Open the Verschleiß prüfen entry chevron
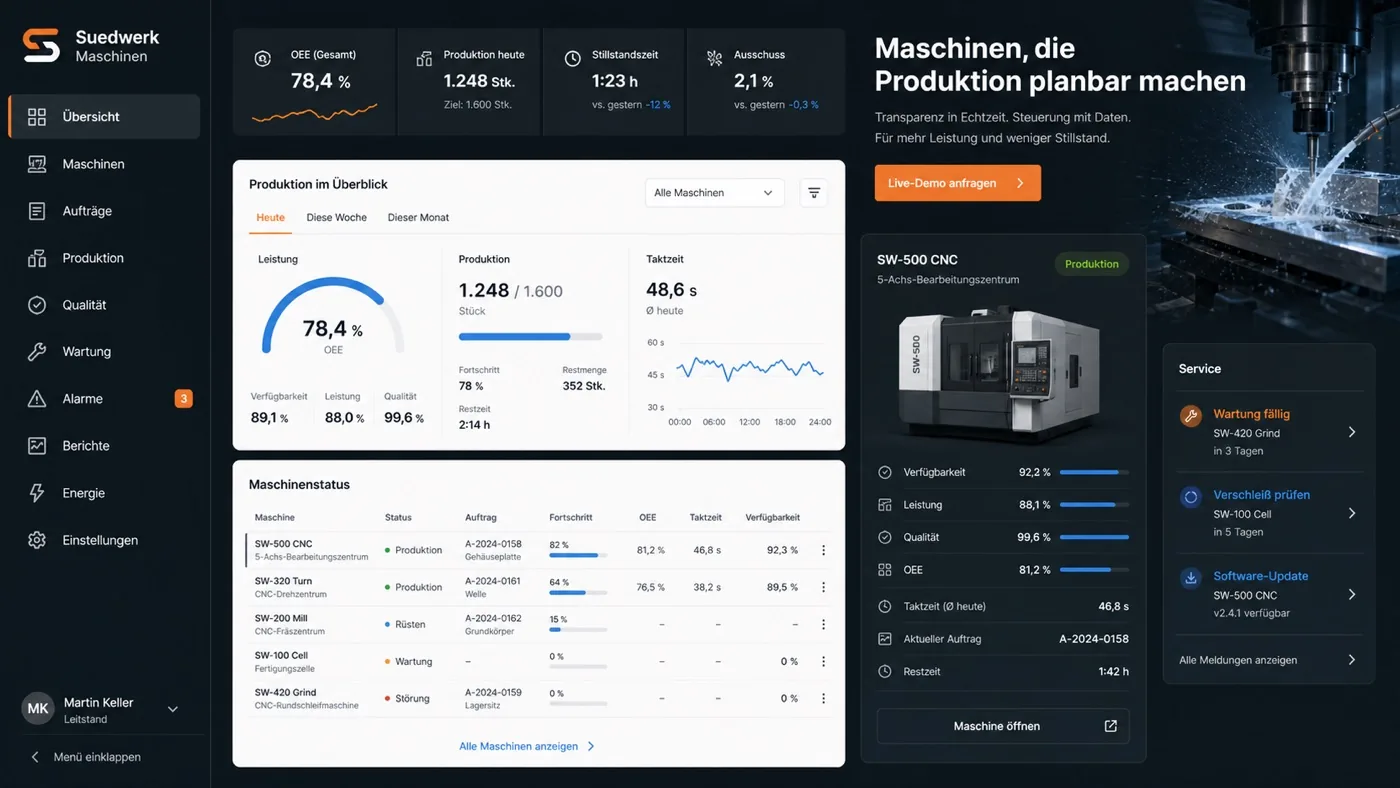Image resolution: width=1400 pixels, height=788 pixels. click(1351, 513)
